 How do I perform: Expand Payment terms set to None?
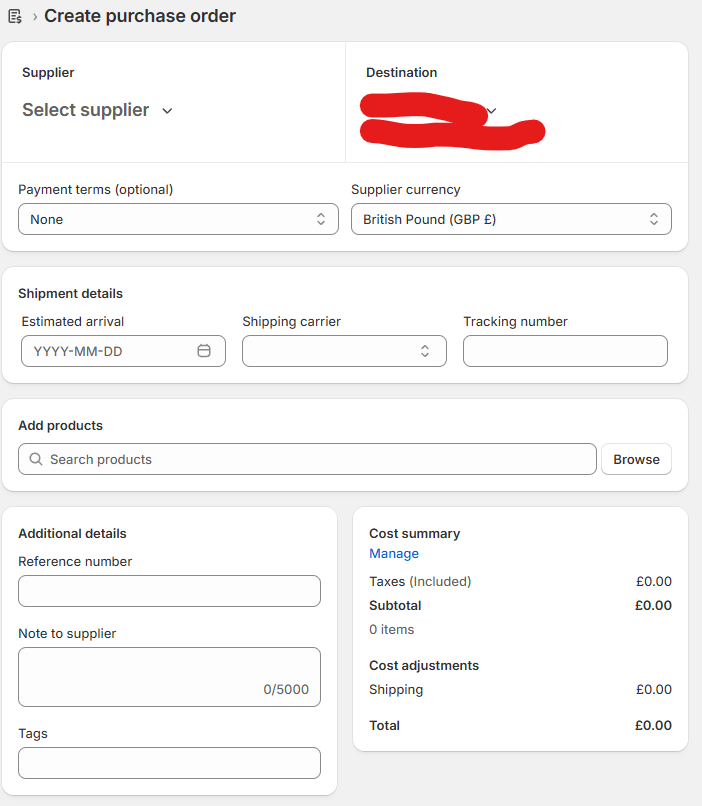click(178, 219)
